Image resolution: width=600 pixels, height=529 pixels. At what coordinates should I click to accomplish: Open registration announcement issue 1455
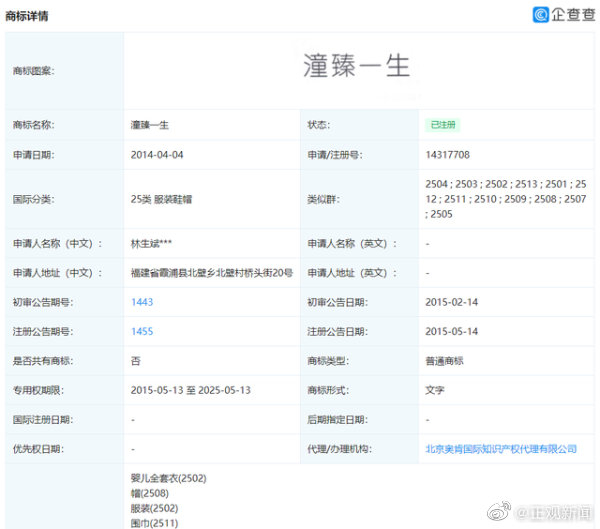[142, 331]
